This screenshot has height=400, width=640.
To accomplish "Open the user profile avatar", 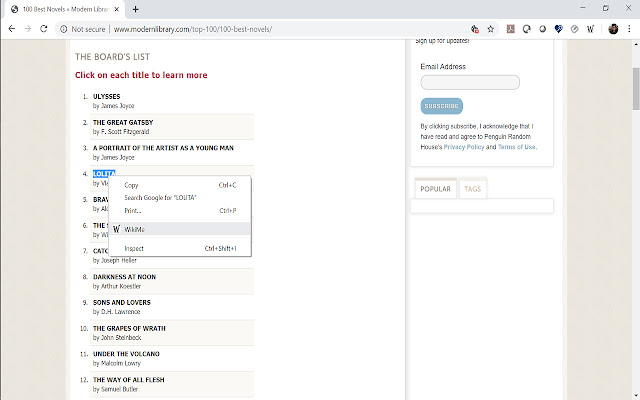I will pos(613,29).
